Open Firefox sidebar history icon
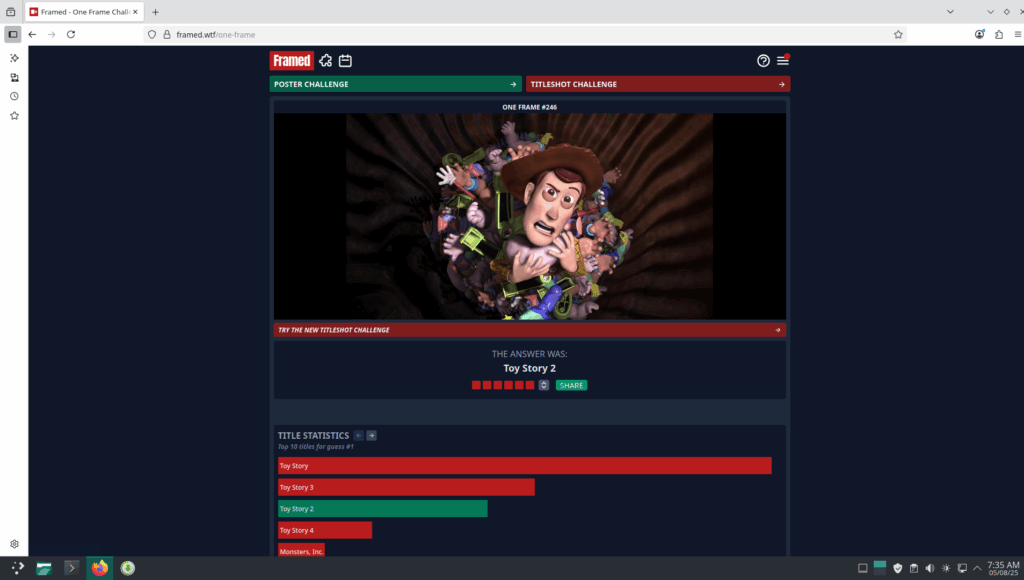This screenshot has height=580, width=1024. 14,96
